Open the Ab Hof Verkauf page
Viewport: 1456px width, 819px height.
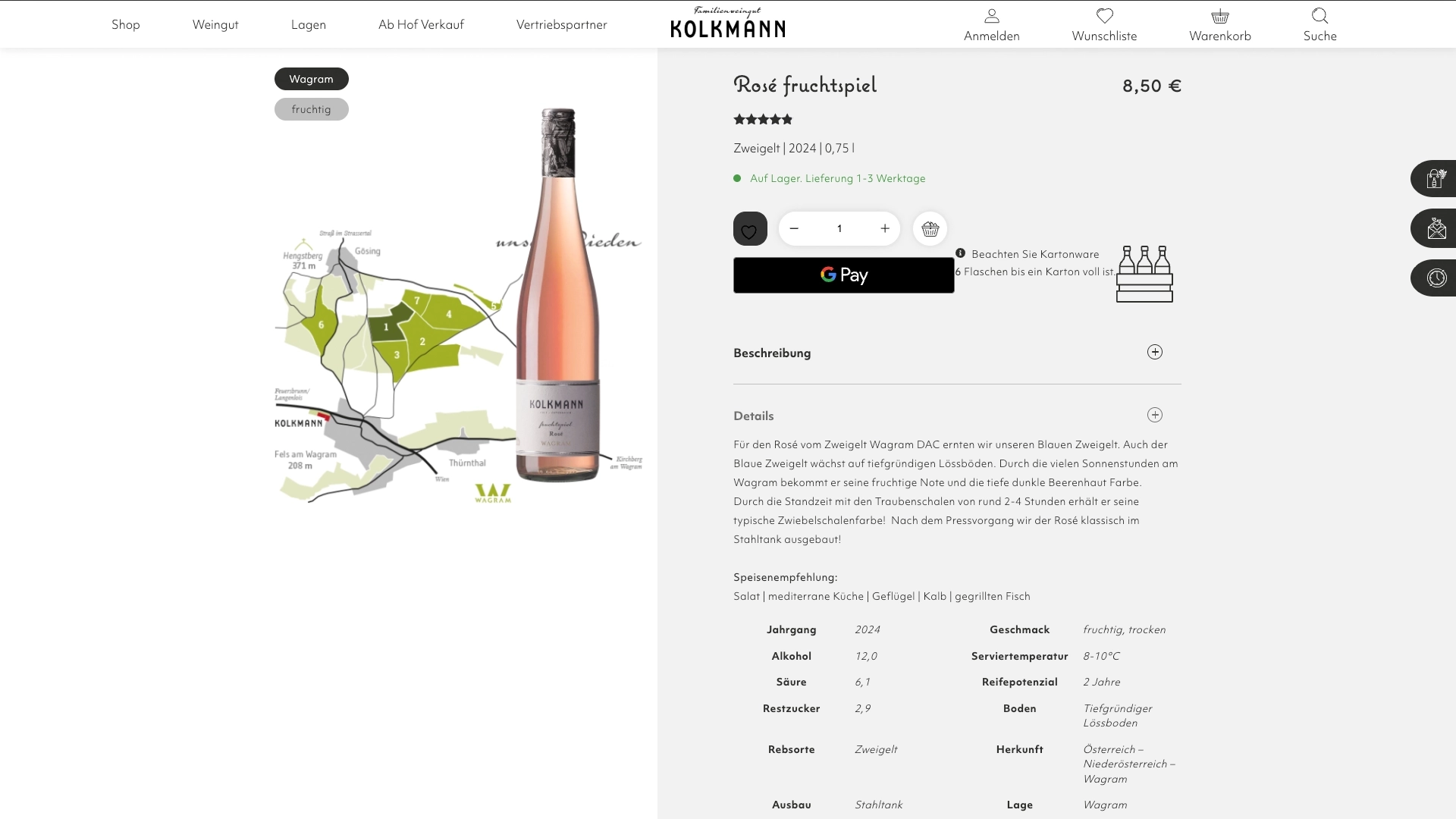[x=421, y=24]
